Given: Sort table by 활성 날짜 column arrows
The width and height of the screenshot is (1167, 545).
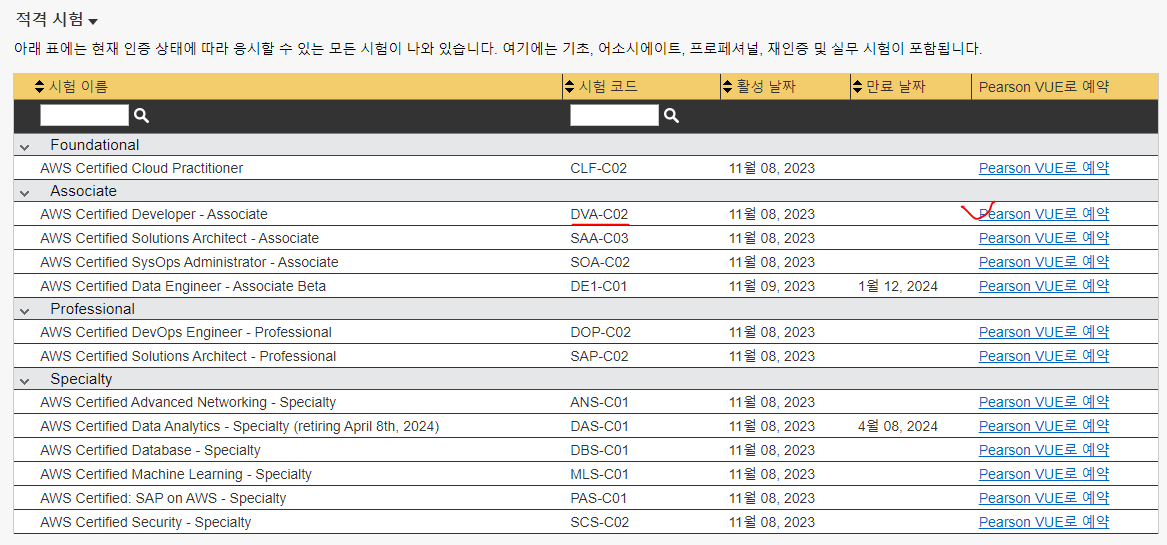Looking at the screenshot, I should click(x=728, y=87).
